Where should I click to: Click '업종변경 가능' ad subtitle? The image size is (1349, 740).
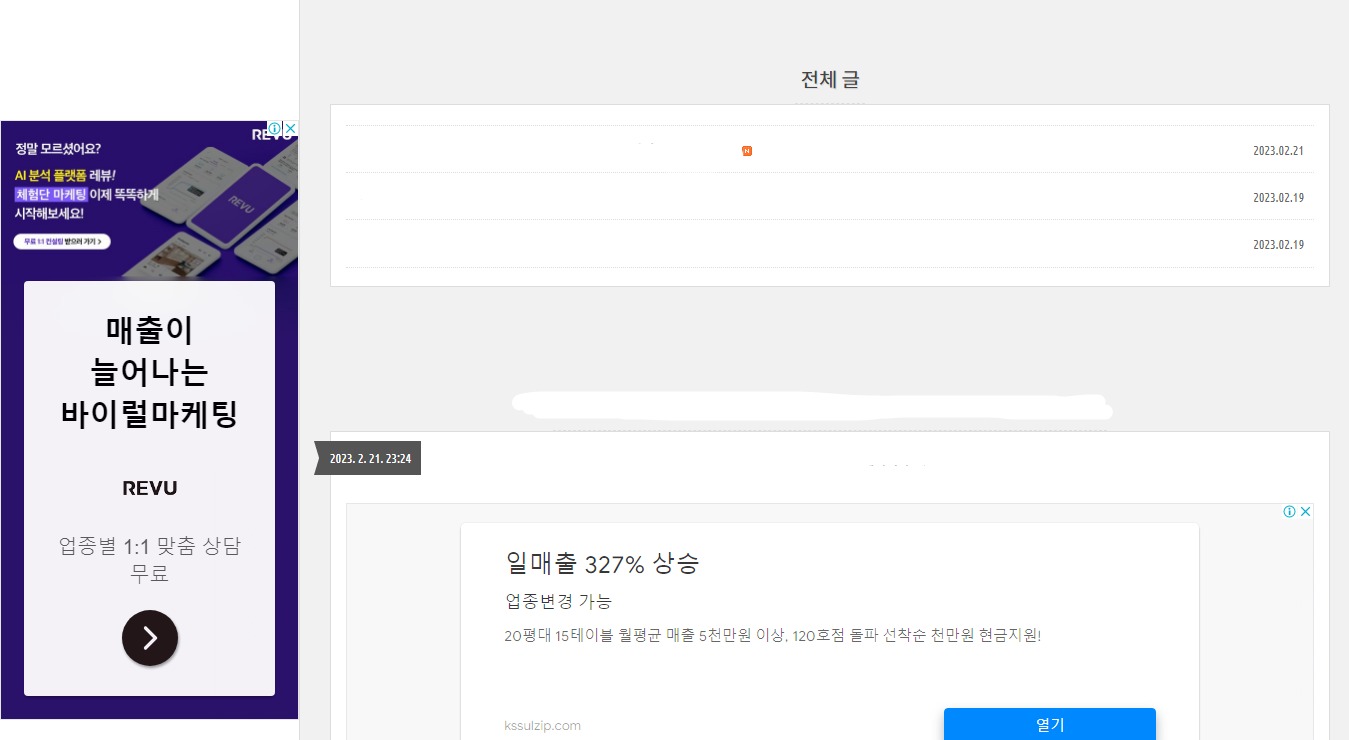[558, 602]
